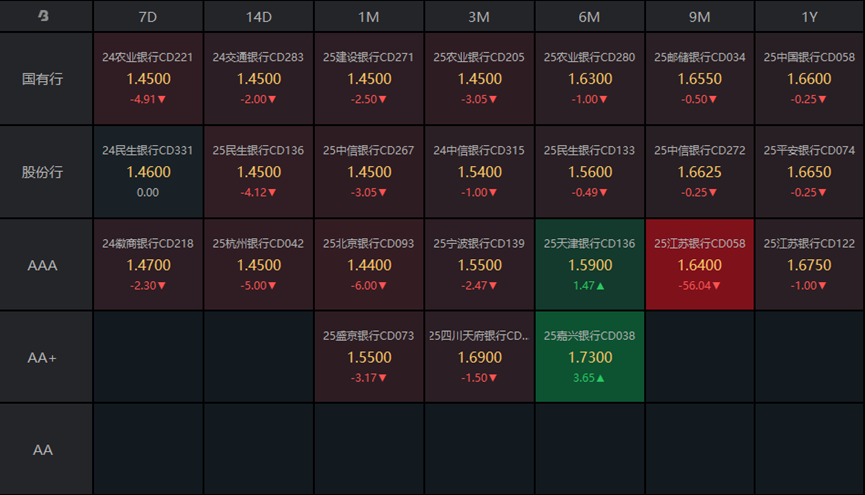Open the green 25天津银行CD136 cell

[x=589, y=265]
